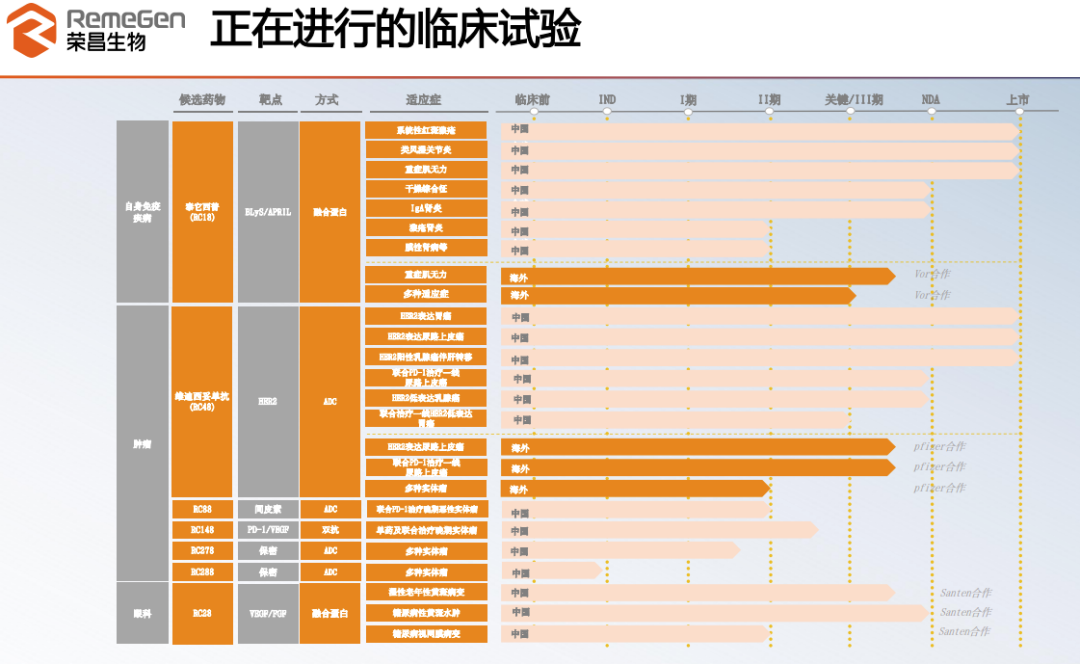Select the 自身免疫疾病 category block
The width and height of the screenshot is (1080, 664).
point(143,212)
